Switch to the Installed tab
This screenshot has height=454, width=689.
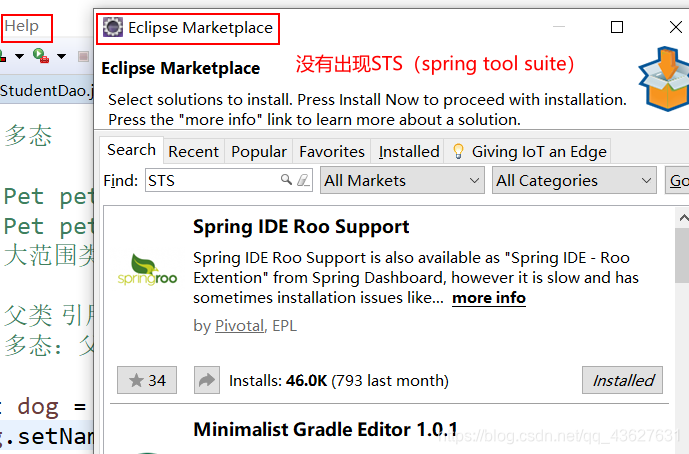pyautogui.click(x=409, y=152)
